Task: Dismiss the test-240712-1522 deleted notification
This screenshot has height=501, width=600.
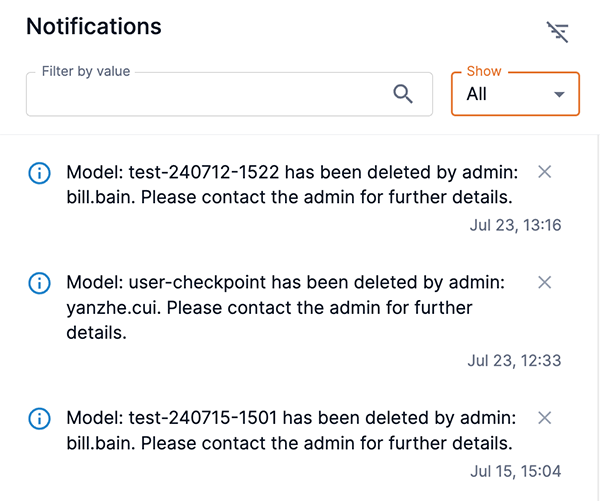Action: tap(545, 172)
